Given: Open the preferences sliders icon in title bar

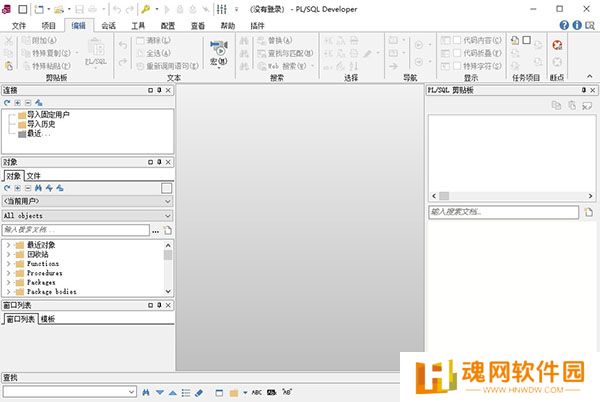Looking at the screenshot, I should pyautogui.click(x=222, y=9).
